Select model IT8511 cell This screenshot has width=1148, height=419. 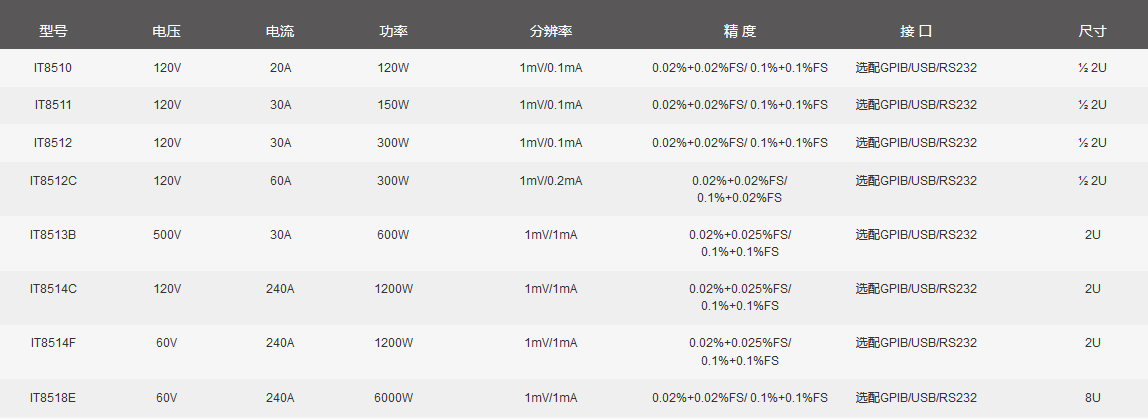pyautogui.click(x=53, y=105)
